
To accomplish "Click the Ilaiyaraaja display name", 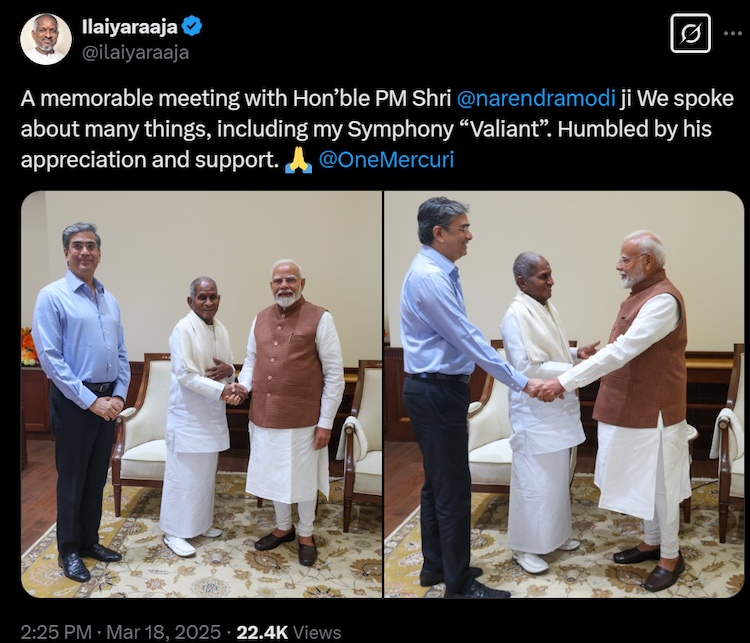I will coord(130,27).
